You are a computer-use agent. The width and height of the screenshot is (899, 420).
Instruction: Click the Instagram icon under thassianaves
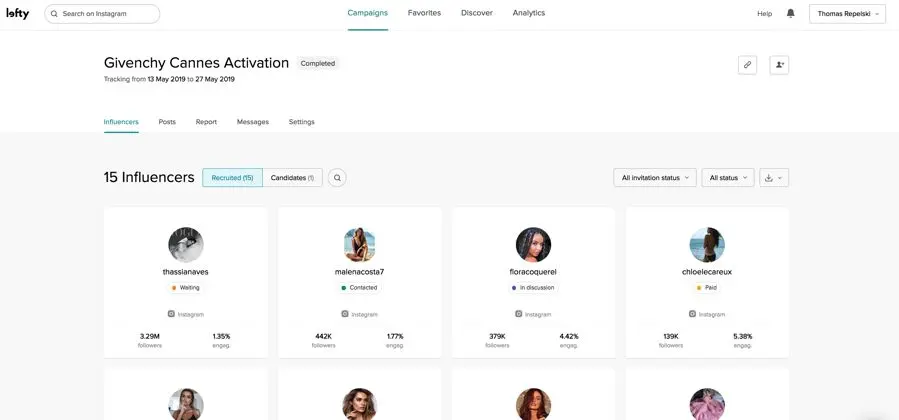(x=171, y=314)
